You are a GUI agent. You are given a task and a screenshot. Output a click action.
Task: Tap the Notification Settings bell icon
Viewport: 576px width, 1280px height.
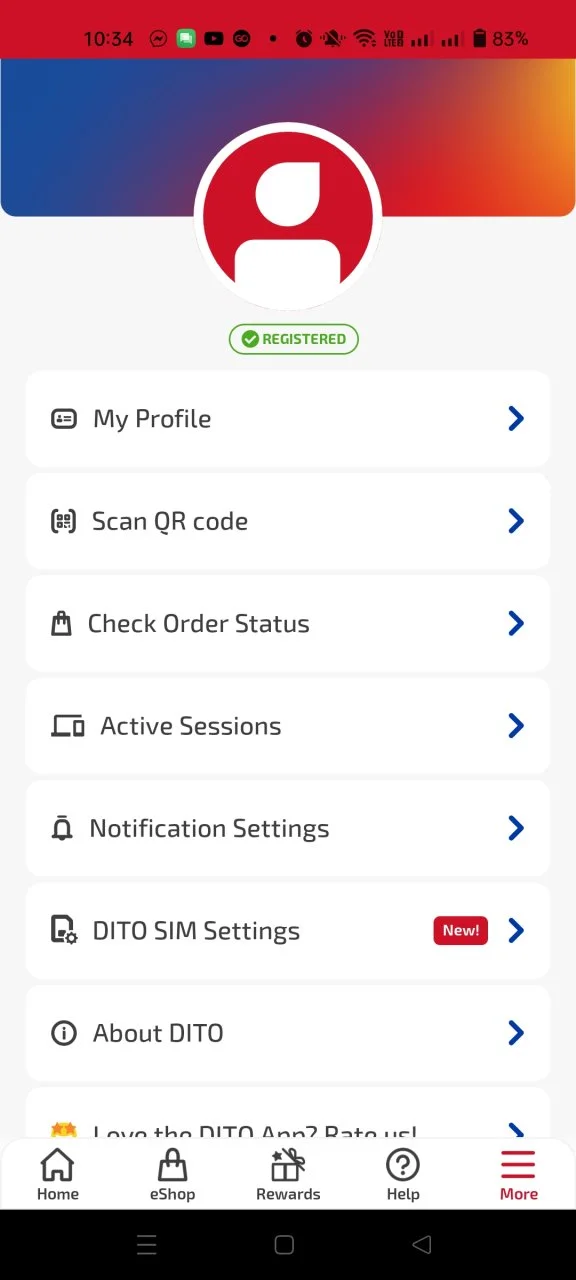click(62, 828)
